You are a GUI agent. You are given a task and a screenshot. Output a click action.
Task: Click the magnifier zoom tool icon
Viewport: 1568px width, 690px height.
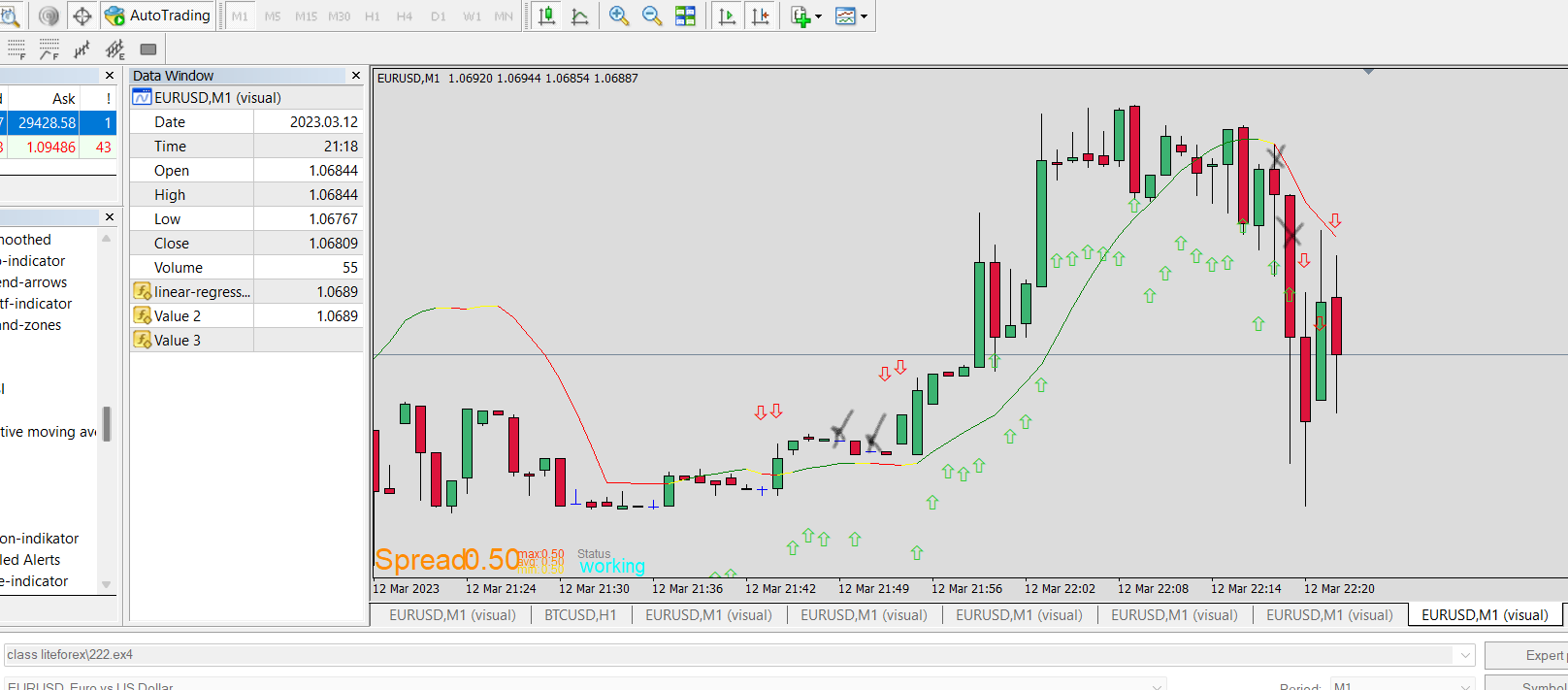(9, 16)
